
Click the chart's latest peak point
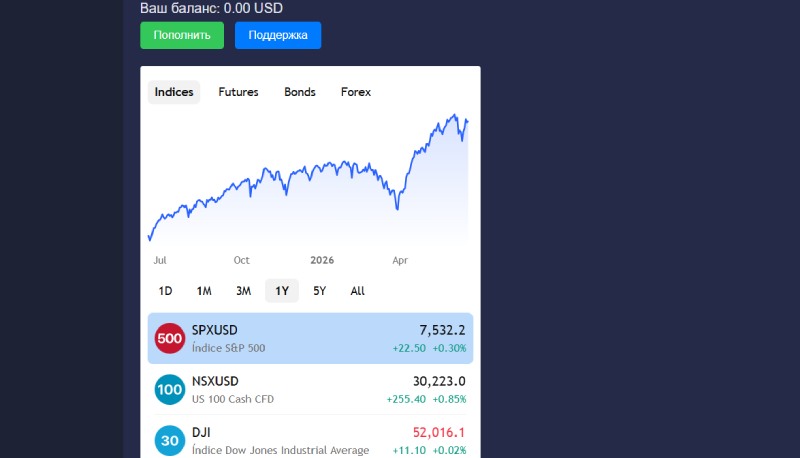pos(455,115)
